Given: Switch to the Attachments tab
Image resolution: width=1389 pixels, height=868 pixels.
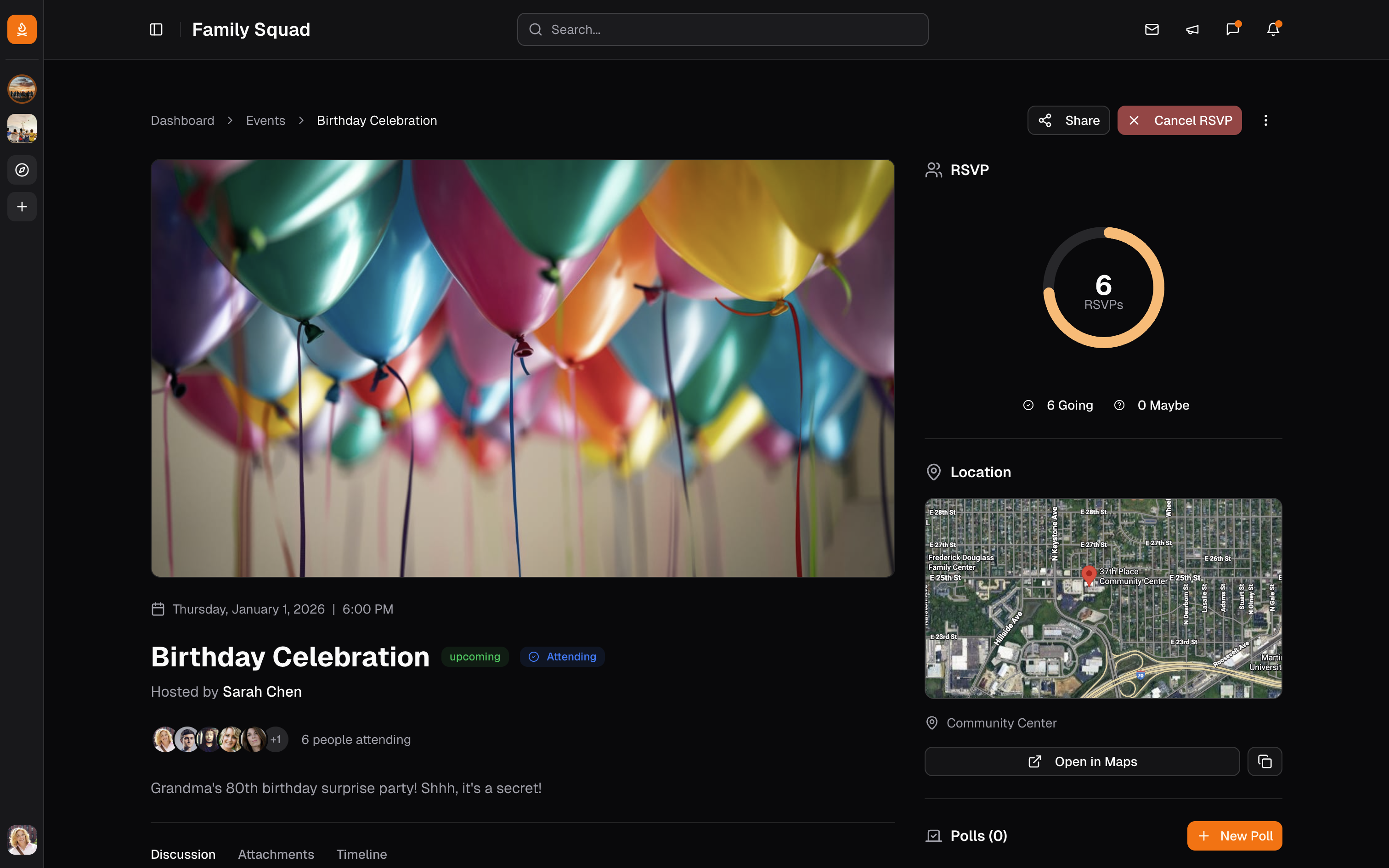Looking at the screenshot, I should [x=276, y=854].
